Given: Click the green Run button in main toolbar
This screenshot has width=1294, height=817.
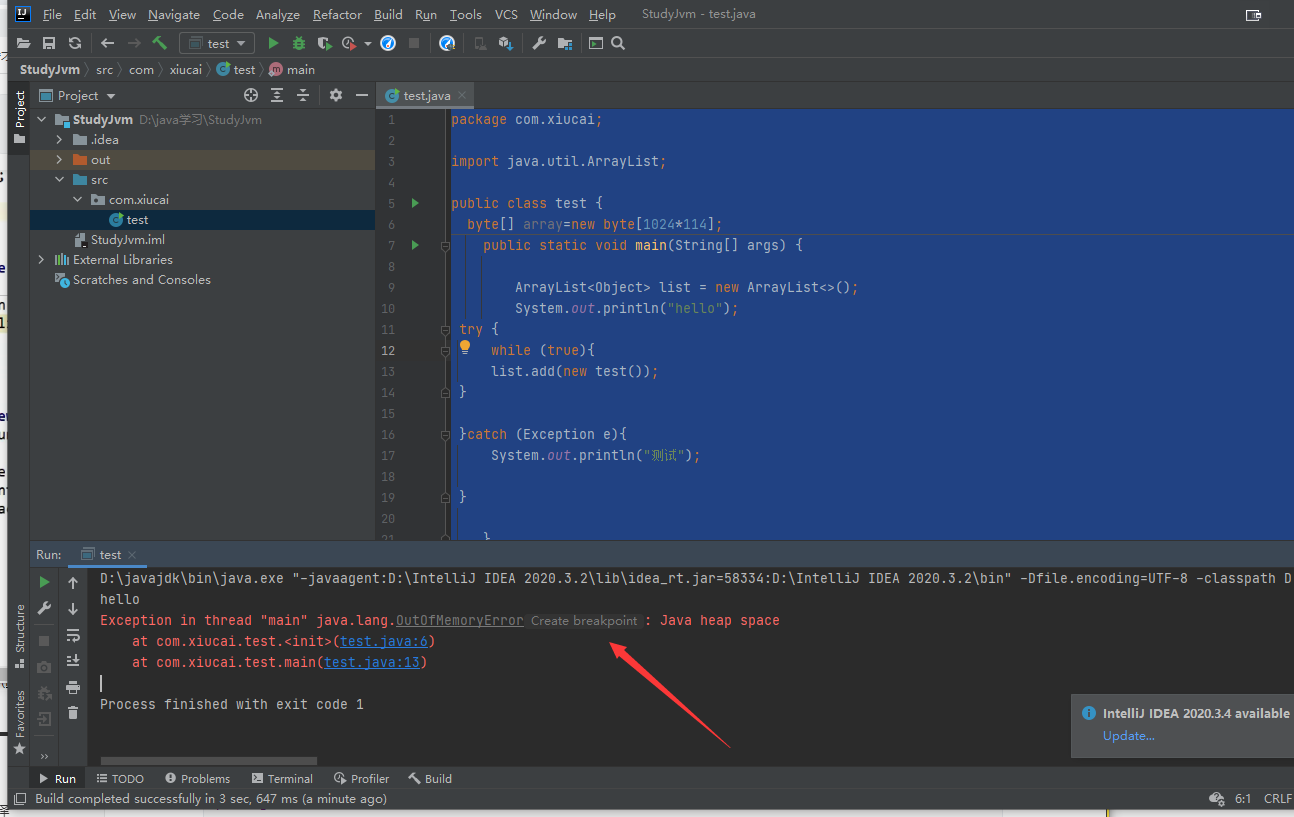Looking at the screenshot, I should pyautogui.click(x=273, y=43).
